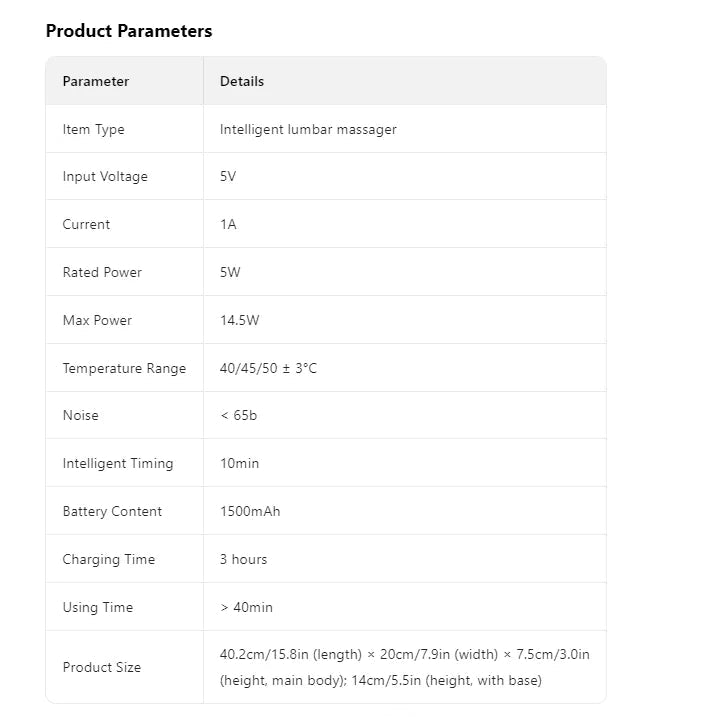Select the Temperature Range label
This screenshot has height=717, width=719.
click(124, 368)
